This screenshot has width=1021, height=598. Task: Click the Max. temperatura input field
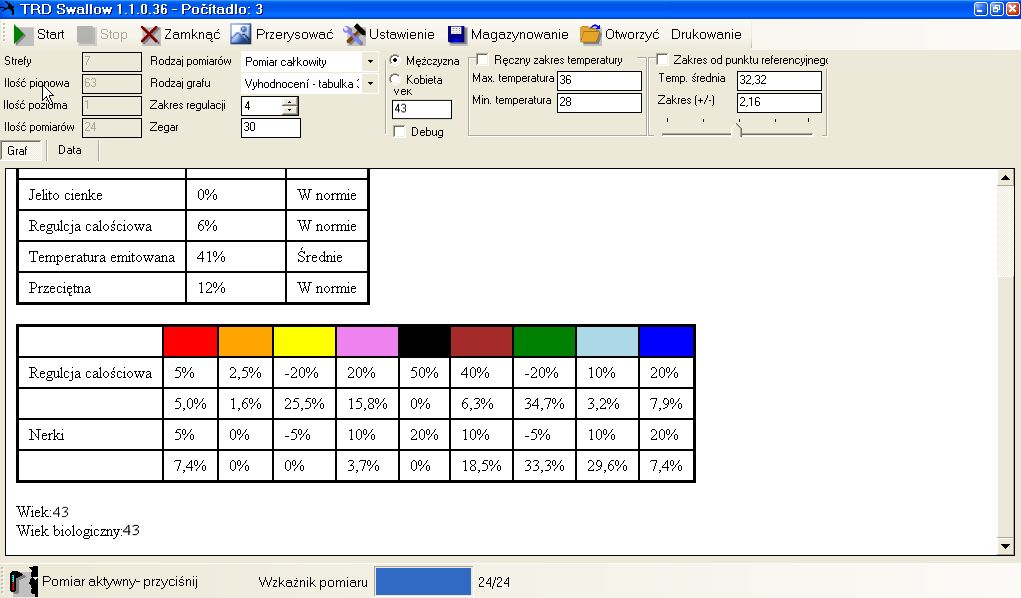598,80
